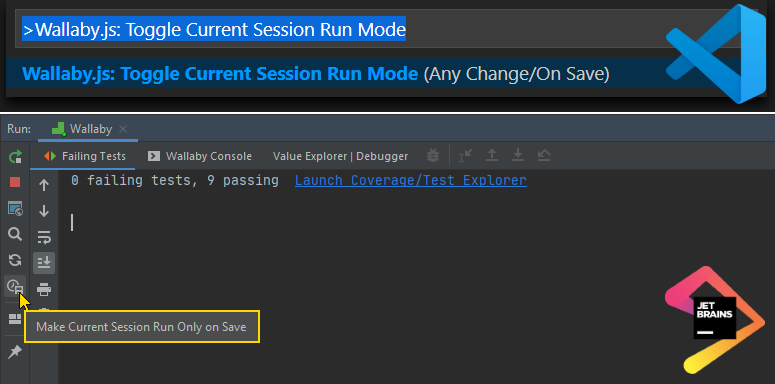The image size is (775, 384).
Task: Open the Launch Coverage/Test Explorer link
Action: (411, 181)
